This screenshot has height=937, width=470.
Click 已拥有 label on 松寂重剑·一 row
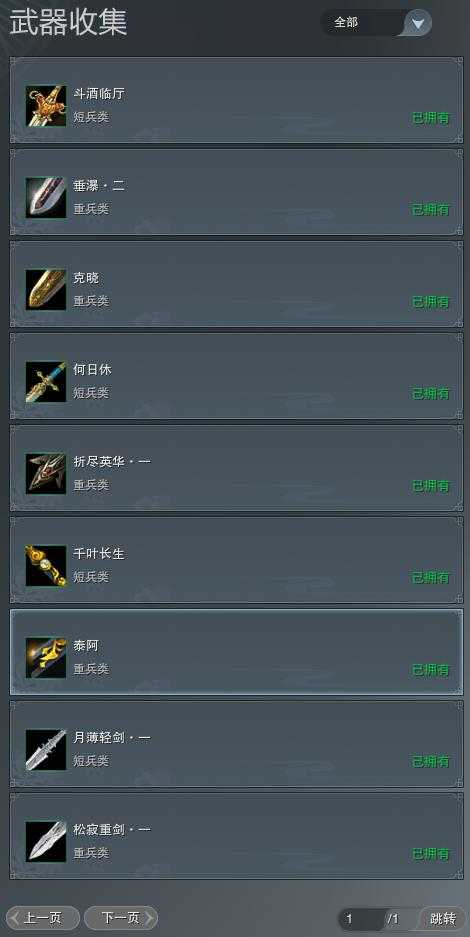click(x=431, y=854)
